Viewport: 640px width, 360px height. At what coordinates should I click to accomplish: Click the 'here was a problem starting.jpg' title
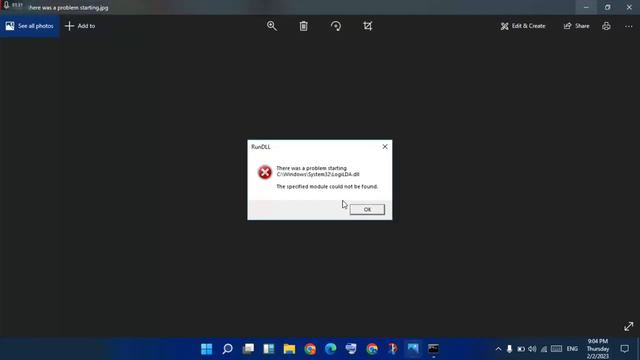pos(69,8)
